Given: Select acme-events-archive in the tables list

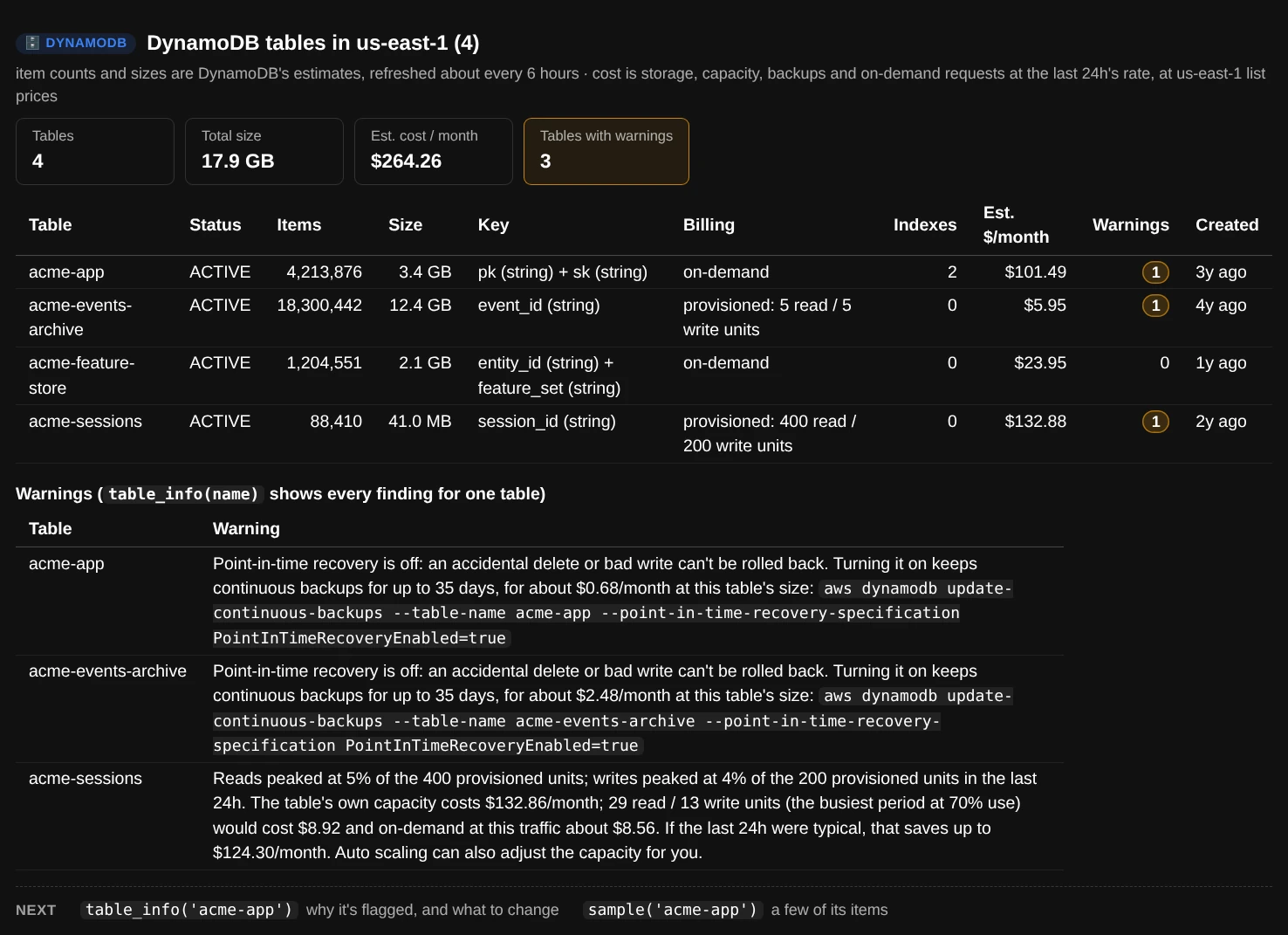Looking at the screenshot, I should pos(80,318).
